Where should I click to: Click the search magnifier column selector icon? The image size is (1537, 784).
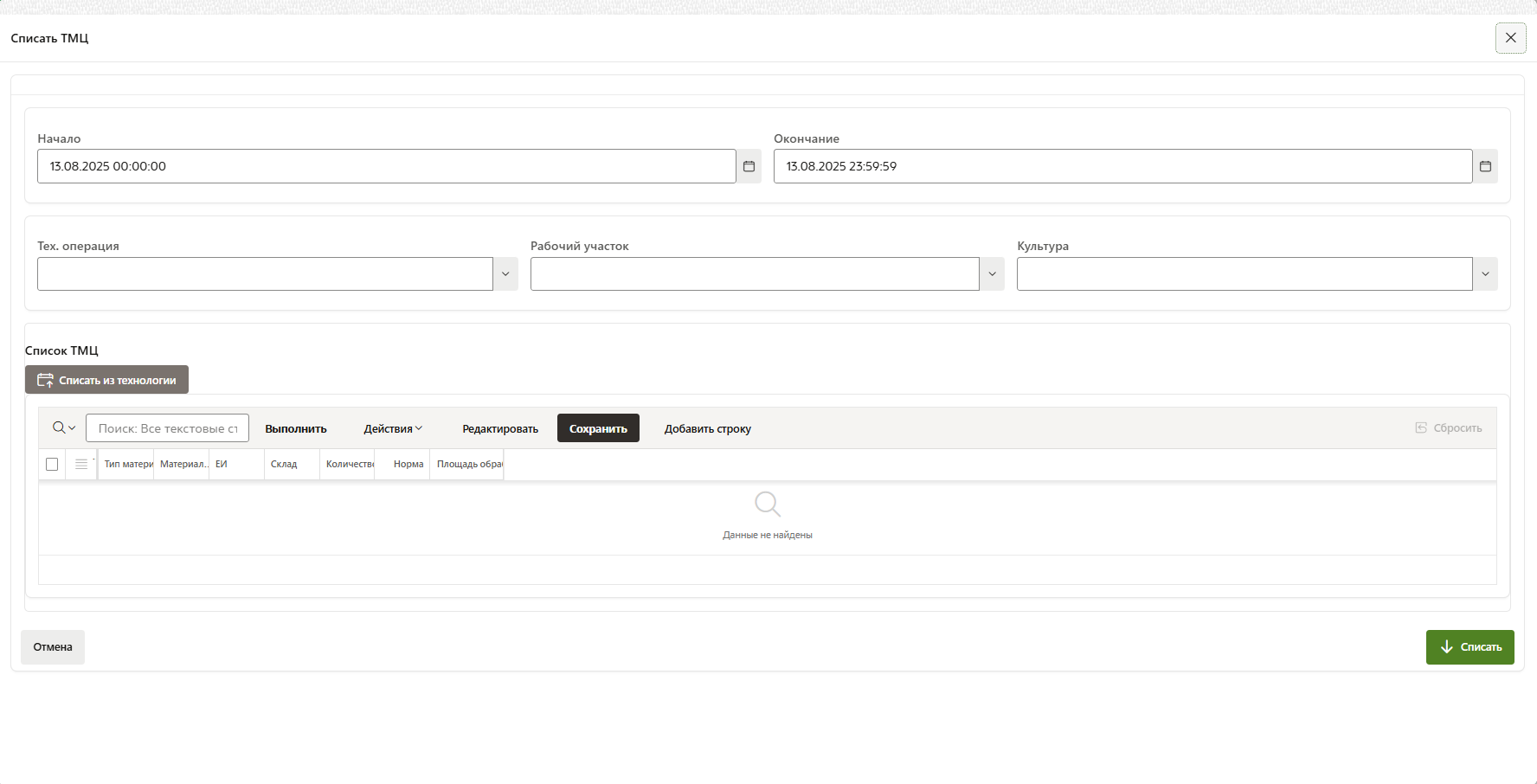point(63,427)
